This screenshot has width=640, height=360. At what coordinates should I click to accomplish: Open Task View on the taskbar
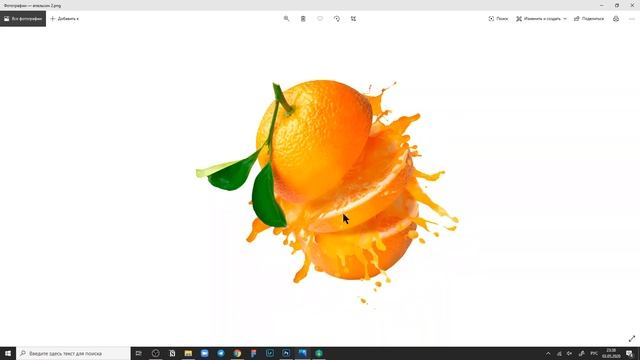point(139,353)
